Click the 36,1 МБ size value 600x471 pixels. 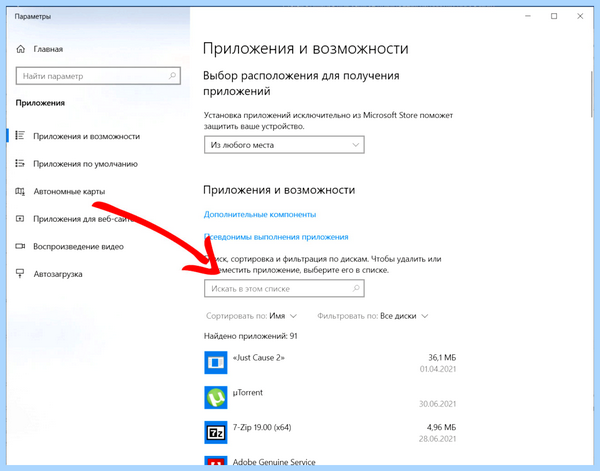coord(442,358)
